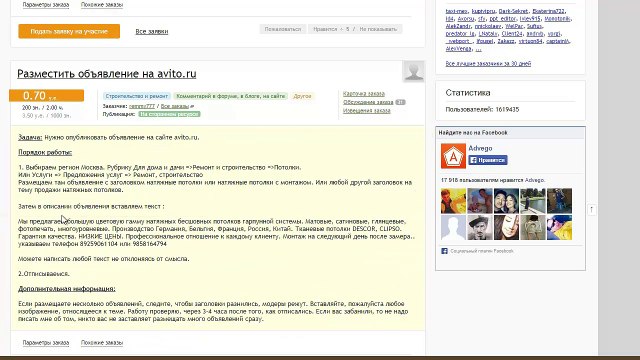Open user link 'AlekZandr' in sidebar

[458, 26]
